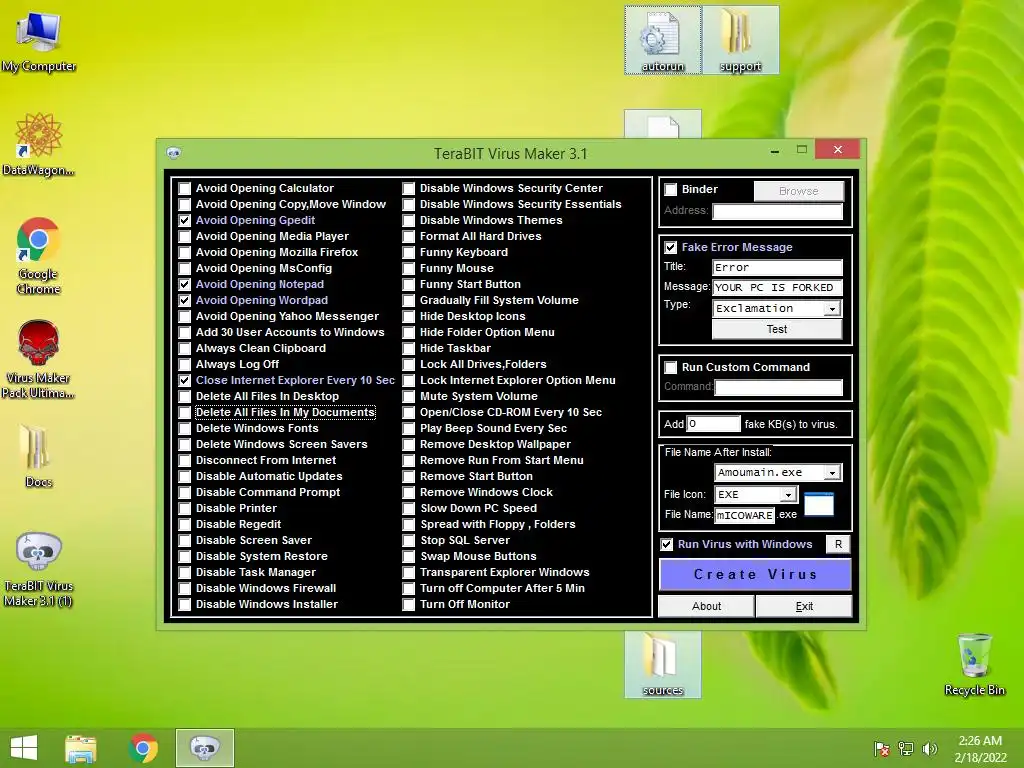Select Google Chrome desktop shortcut
This screenshot has height=768, width=1024.
[39, 255]
